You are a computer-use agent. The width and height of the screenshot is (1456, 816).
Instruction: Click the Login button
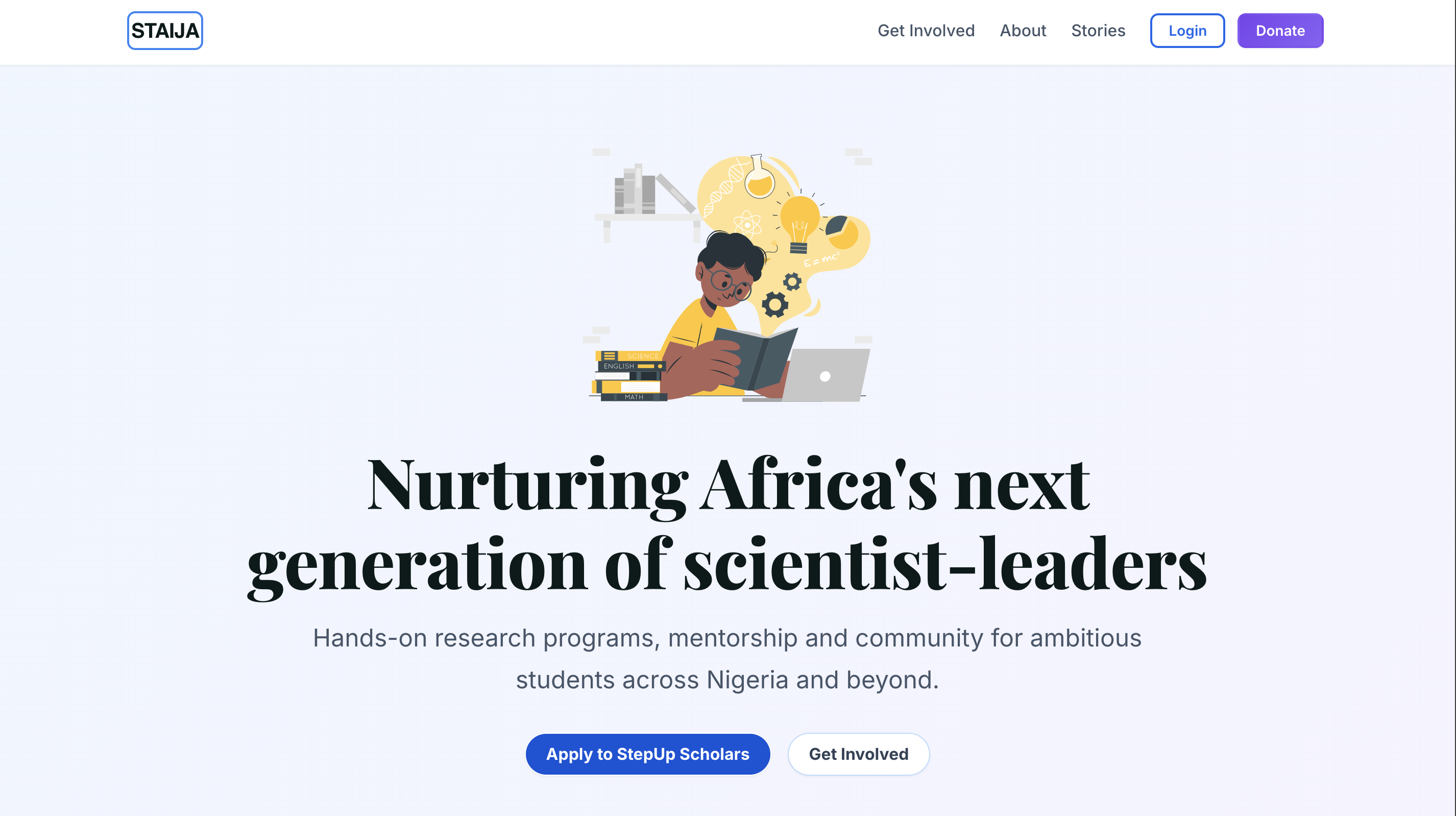(1187, 31)
